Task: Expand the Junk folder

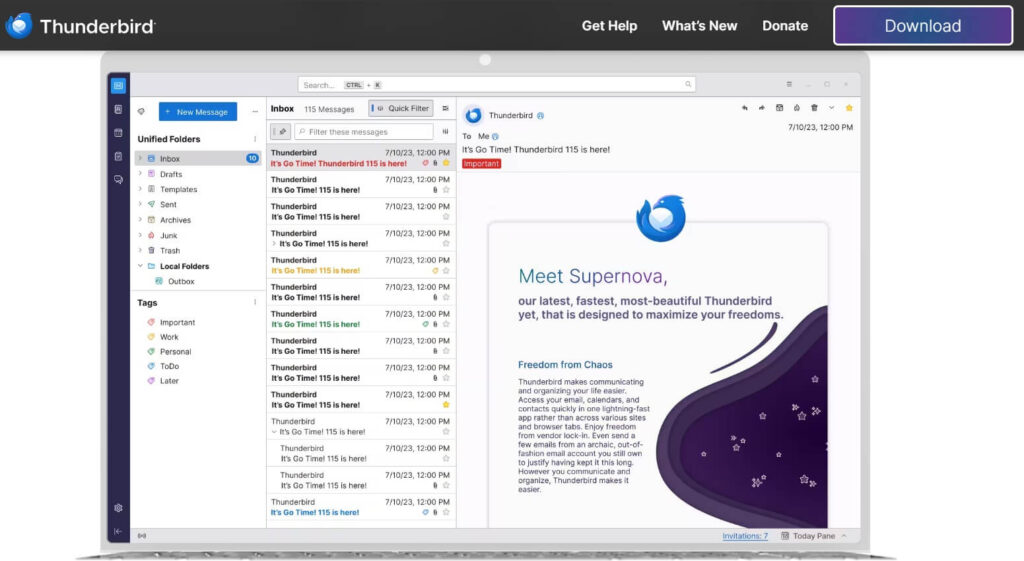Action: click(x=140, y=235)
